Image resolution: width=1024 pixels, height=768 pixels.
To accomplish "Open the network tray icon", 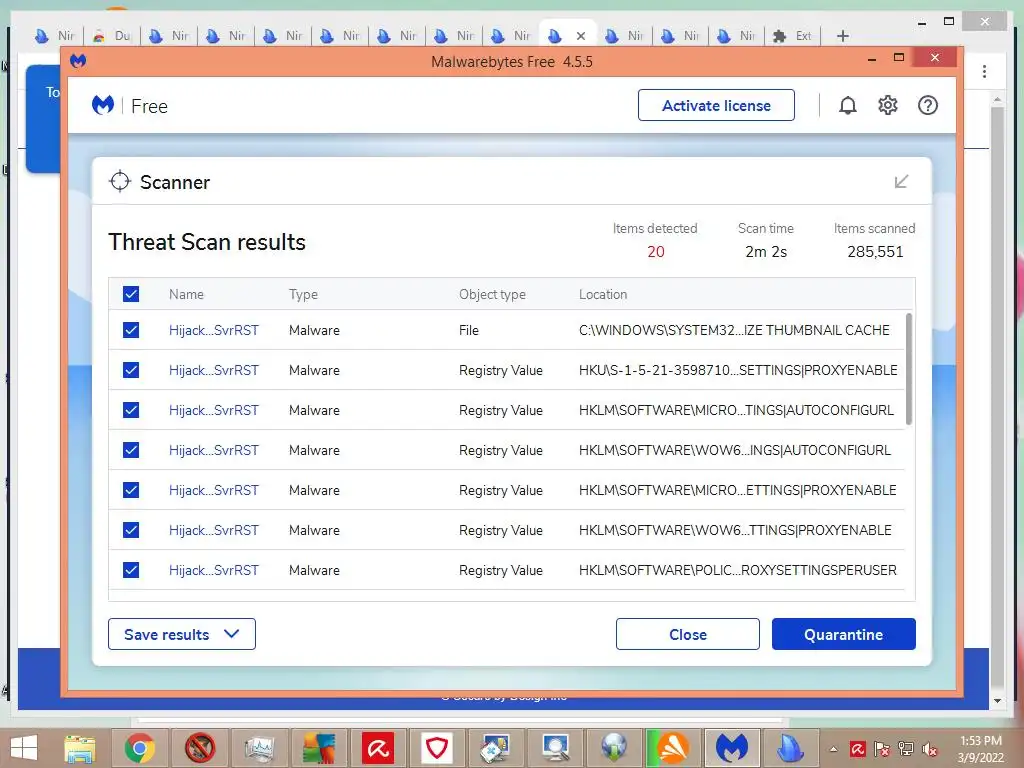I will point(906,749).
